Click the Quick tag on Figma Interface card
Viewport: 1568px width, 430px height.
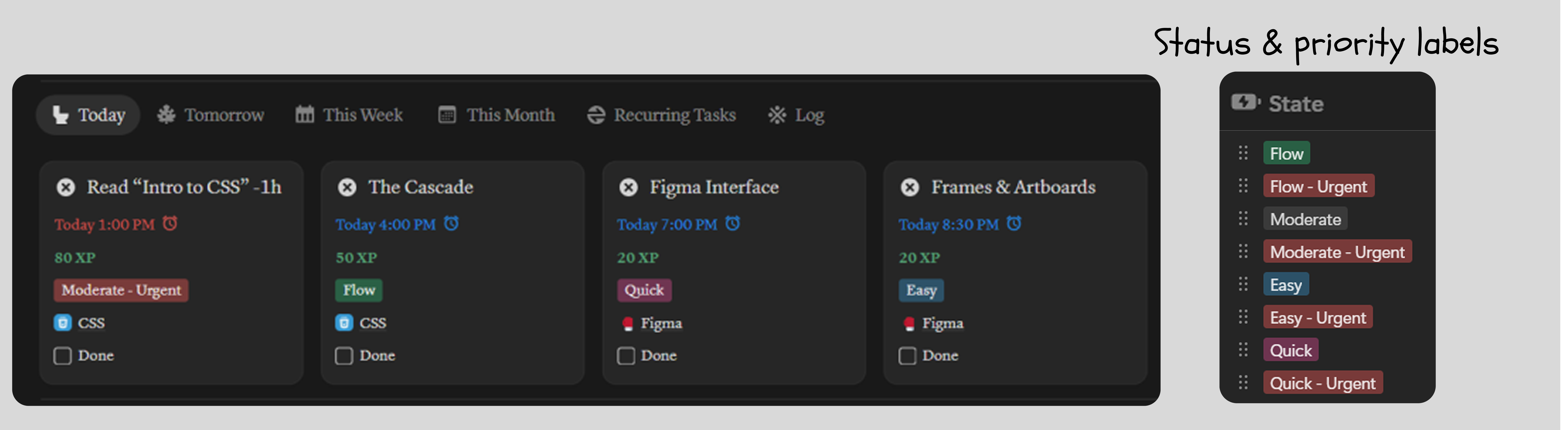(644, 290)
